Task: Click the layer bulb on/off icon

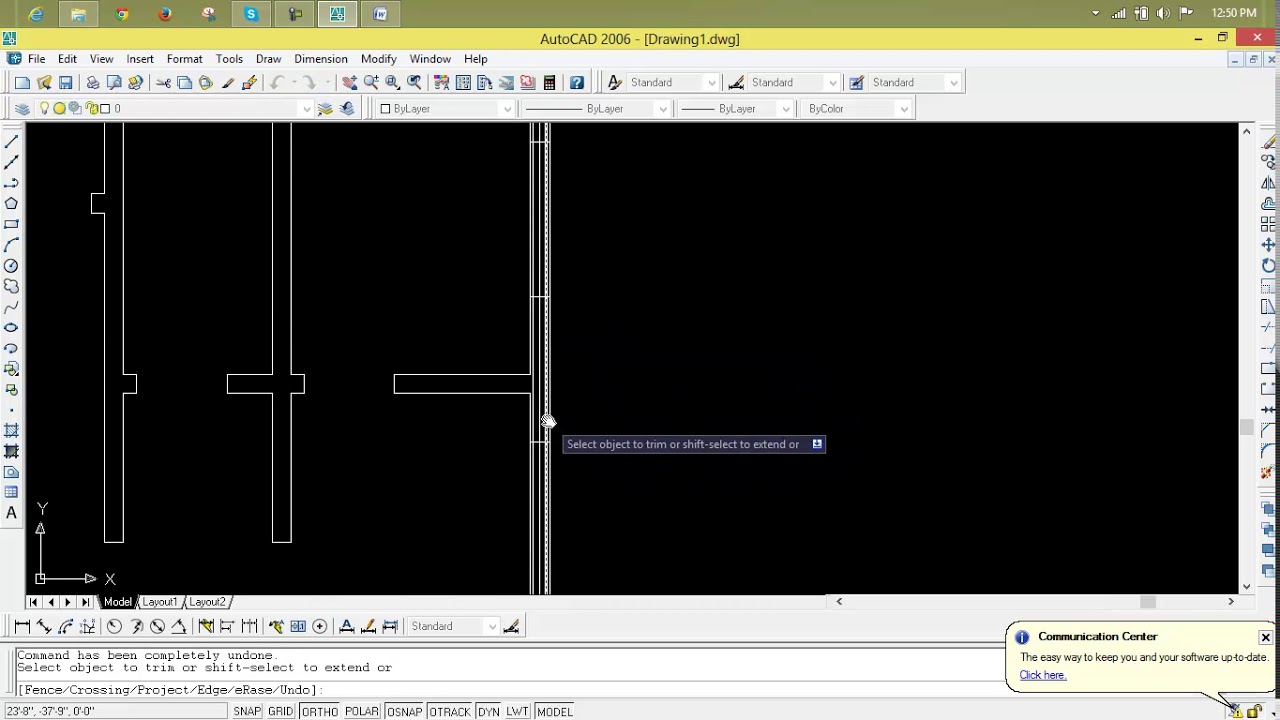Action: pos(44,109)
